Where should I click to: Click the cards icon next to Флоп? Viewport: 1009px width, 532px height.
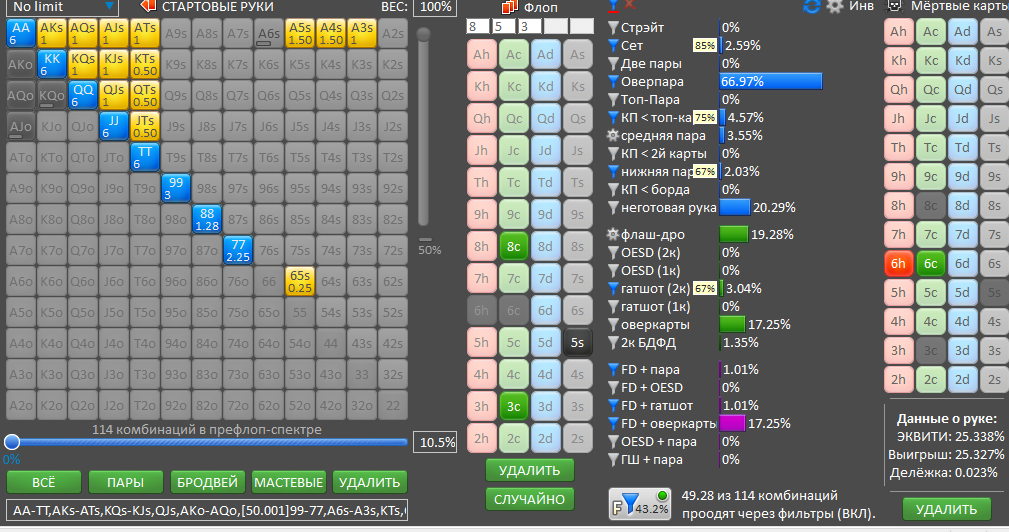[x=510, y=7]
